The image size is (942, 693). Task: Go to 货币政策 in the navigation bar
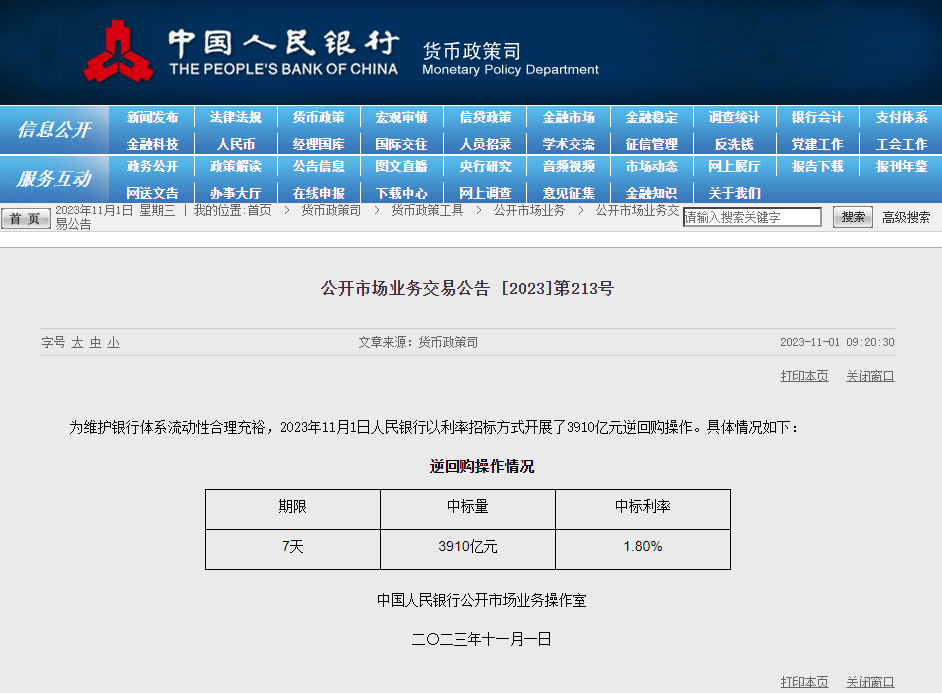tap(318, 118)
